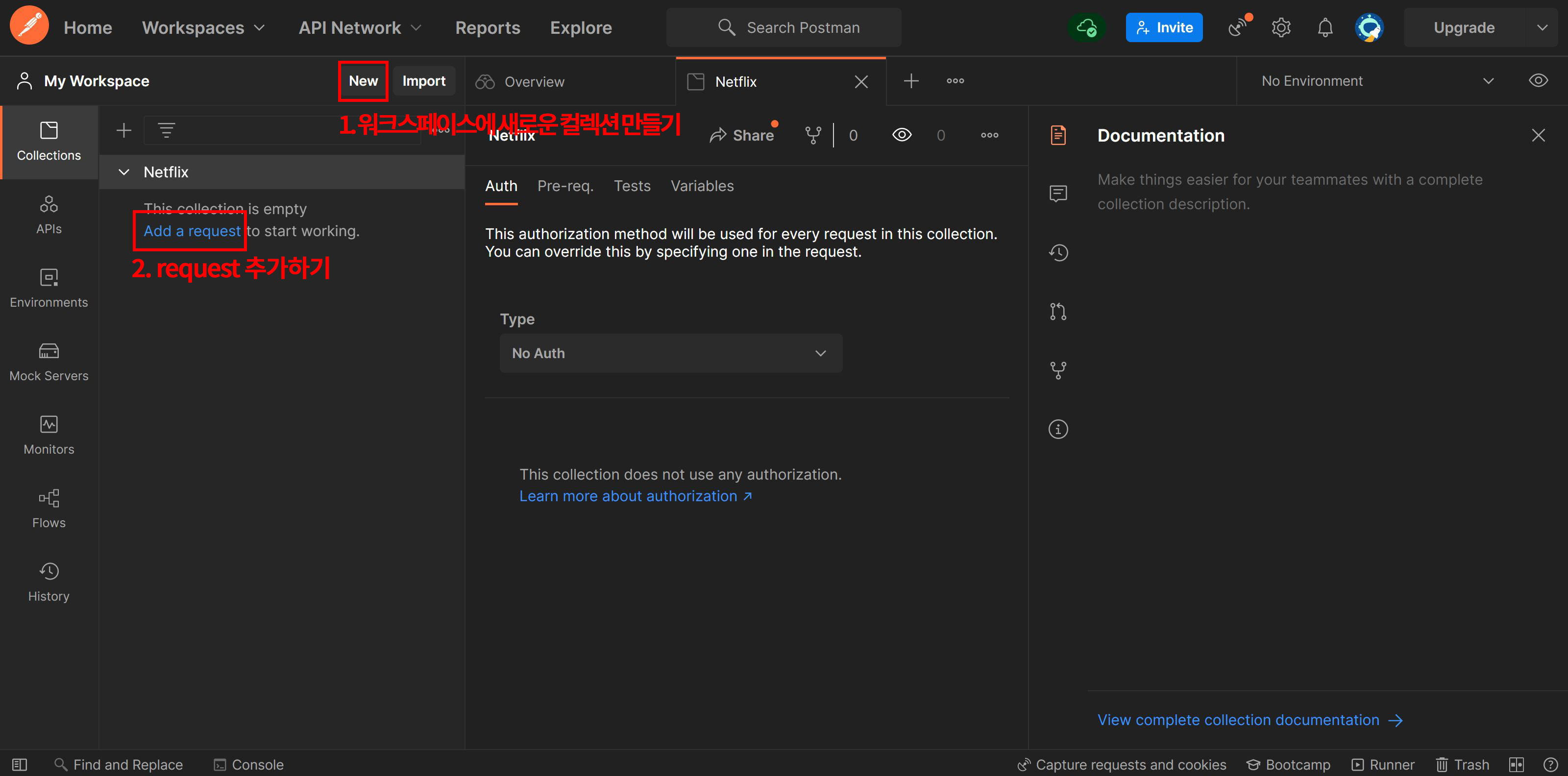Viewport: 1568px width, 776px height.
Task: Toggle two-pane view in status bar
Action: click(1516, 764)
